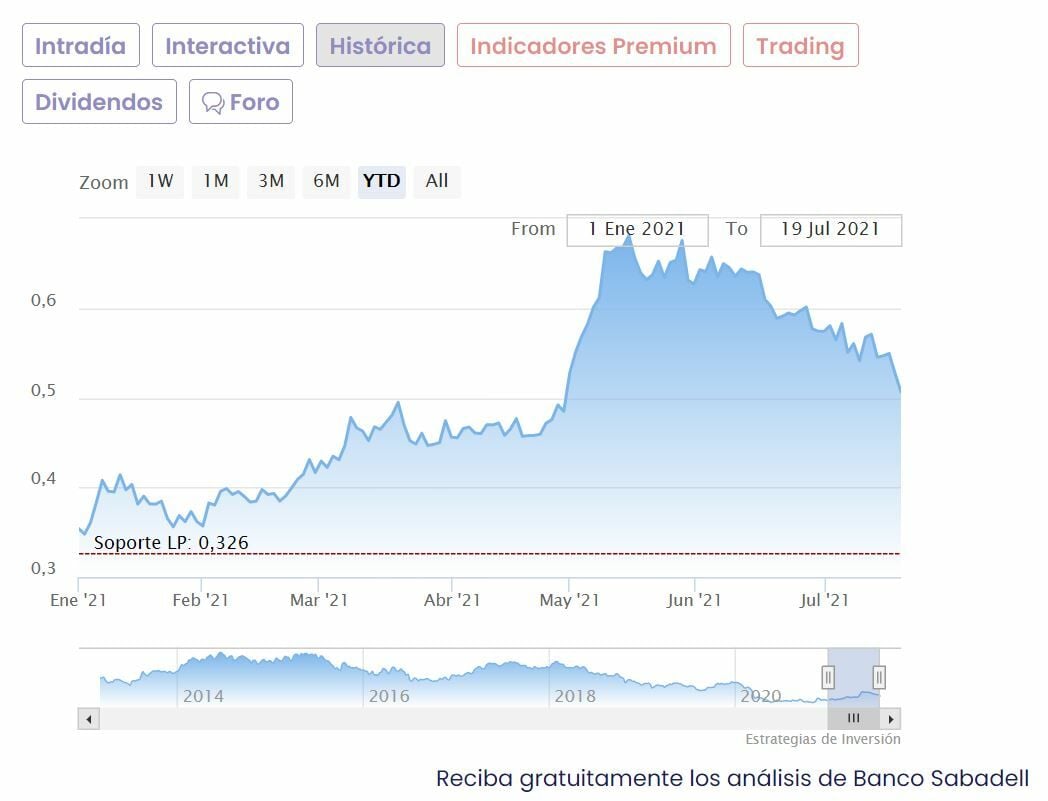The height and width of the screenshot is (801, 1048).
Task: Set zoom range to 1W
Action: 160,181
